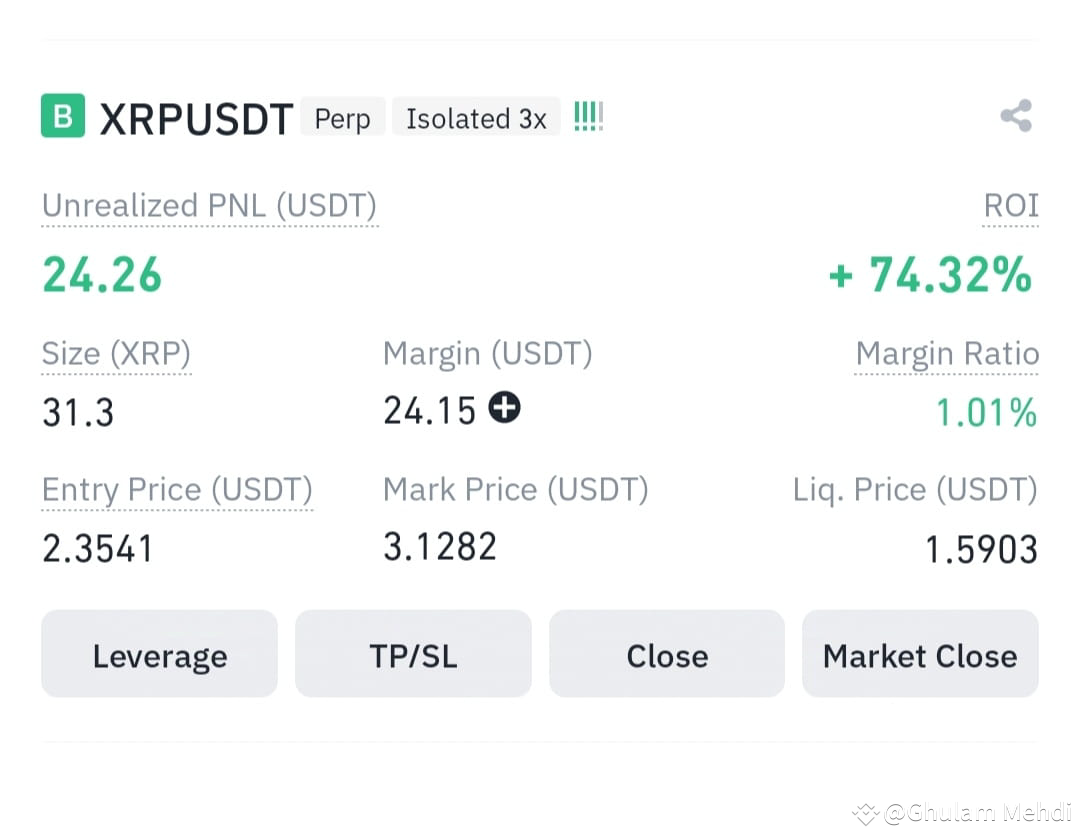Tap the green B buy-side badge
1080x835 pixels.
click(x=63, y=116)
